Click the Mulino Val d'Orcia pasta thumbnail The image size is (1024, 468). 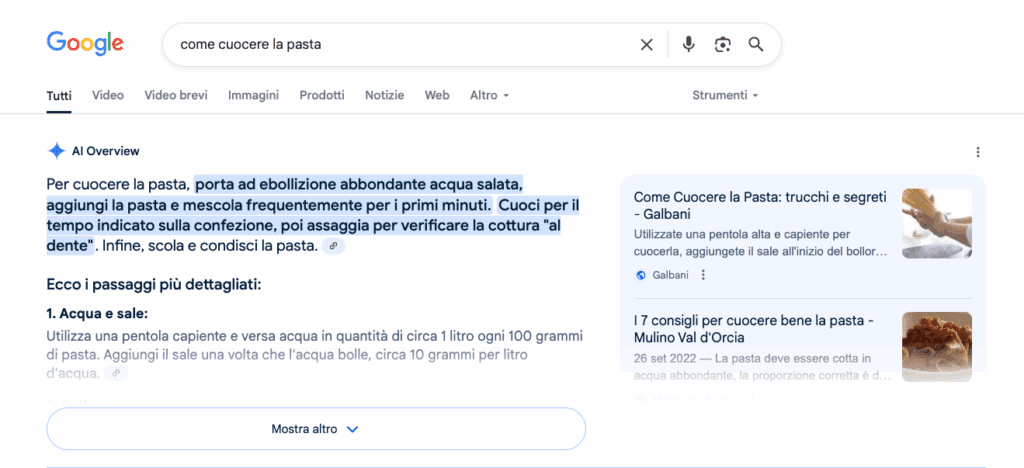936,346
